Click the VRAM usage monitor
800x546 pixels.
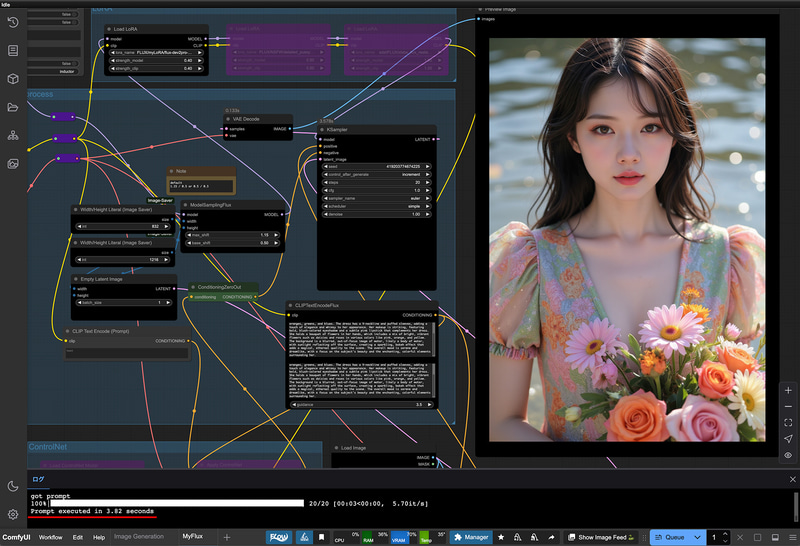tap(404, 537)
